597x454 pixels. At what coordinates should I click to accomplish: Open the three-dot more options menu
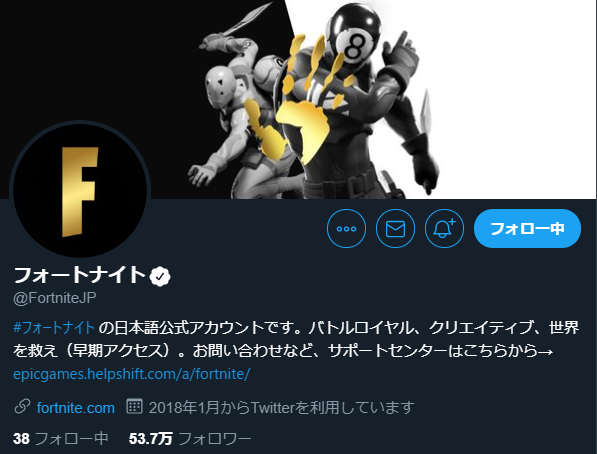pyautogui.click(x=346, y=229)
